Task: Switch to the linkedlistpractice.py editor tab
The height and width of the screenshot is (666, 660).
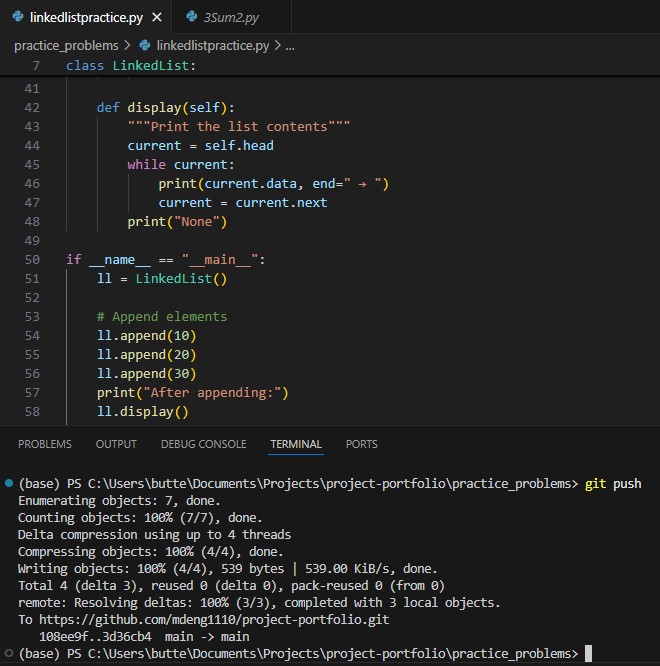Action: click(86, 17)
